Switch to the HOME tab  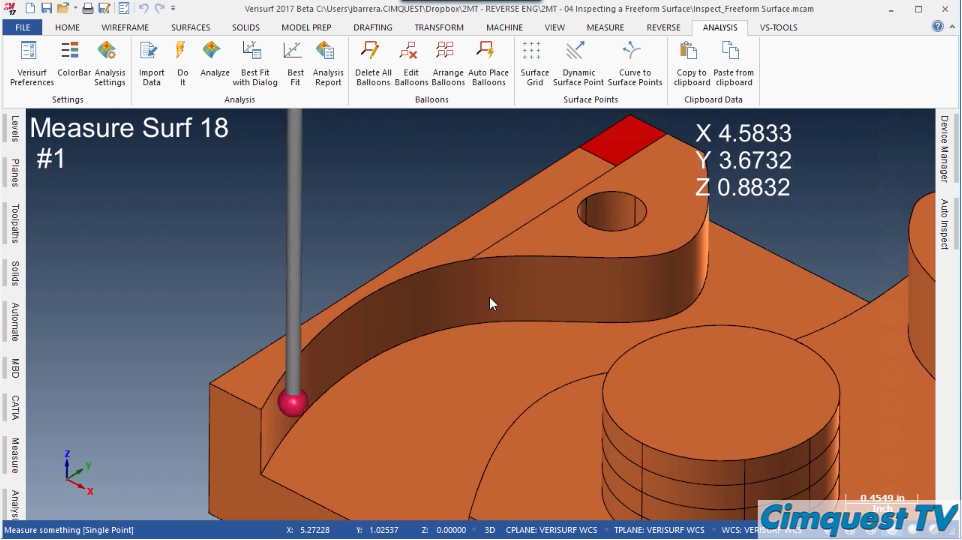click(x=67, y=27)
